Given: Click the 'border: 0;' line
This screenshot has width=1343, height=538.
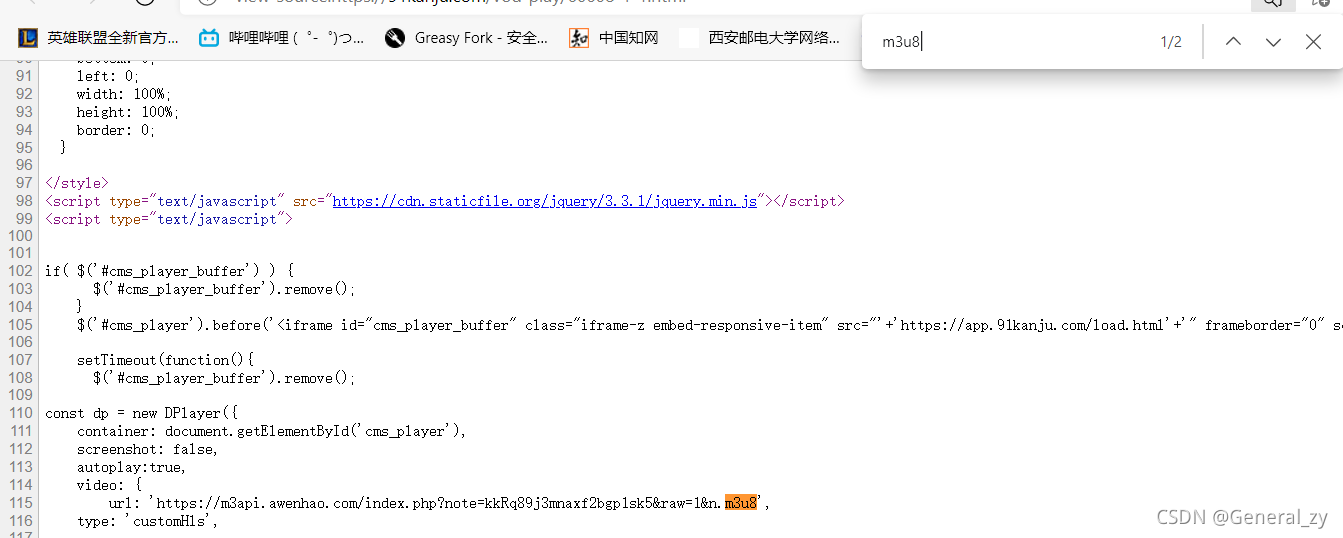Looking at the screenshot, I should [x=116, y=130].
